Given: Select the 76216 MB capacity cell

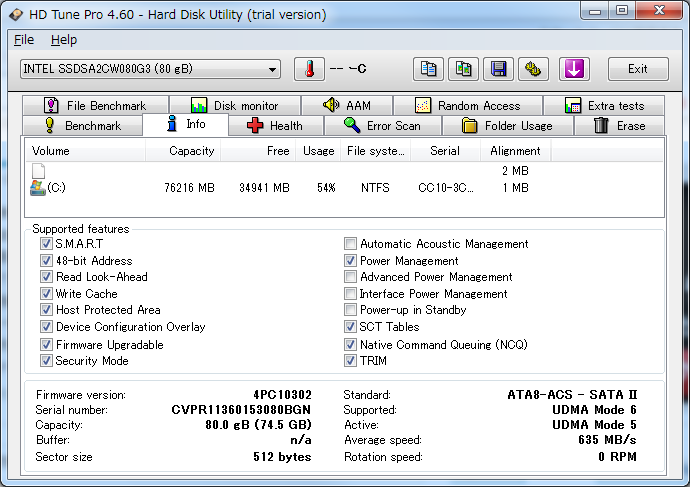Looking at the screenshot, I should (189, 188).
